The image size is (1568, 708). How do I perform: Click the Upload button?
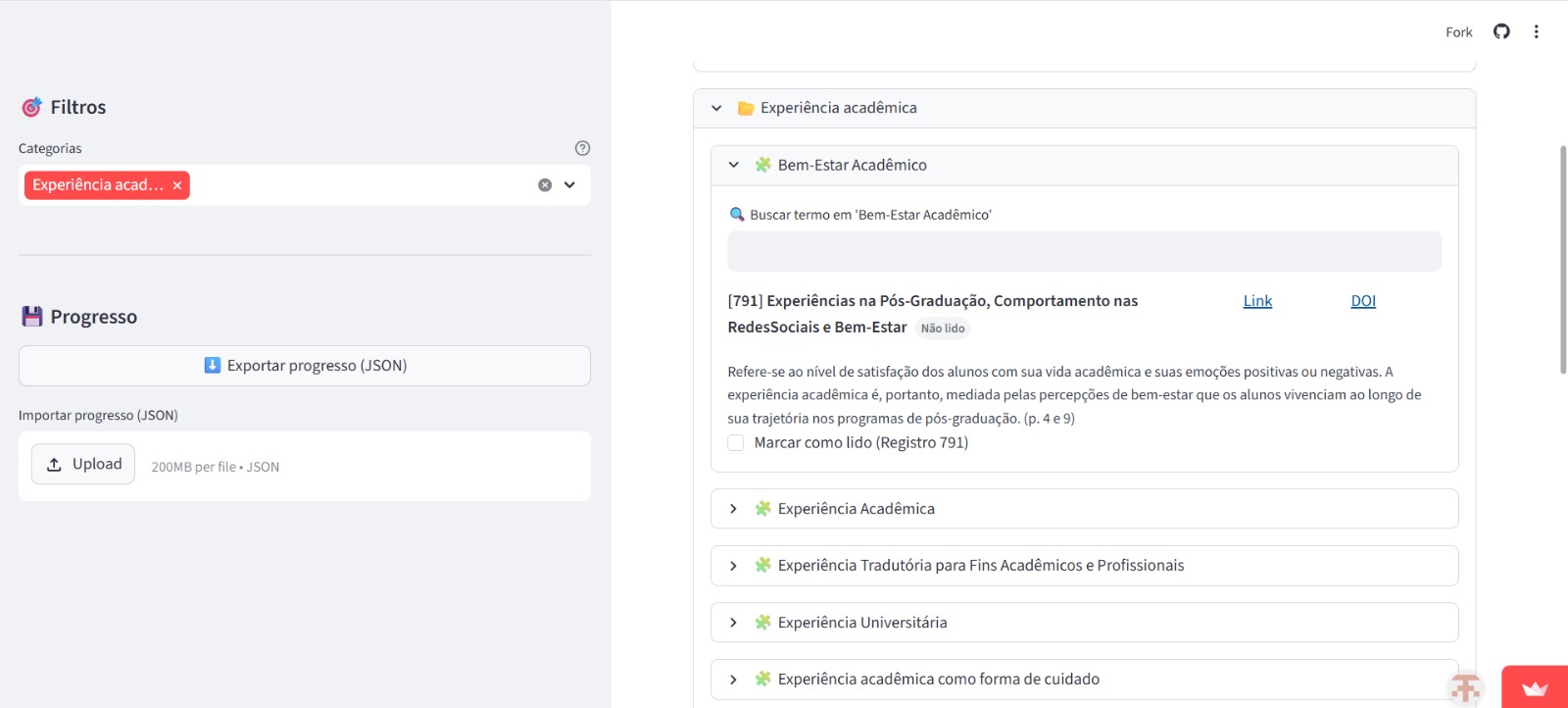pyautogui.click(x=83, y=465)
